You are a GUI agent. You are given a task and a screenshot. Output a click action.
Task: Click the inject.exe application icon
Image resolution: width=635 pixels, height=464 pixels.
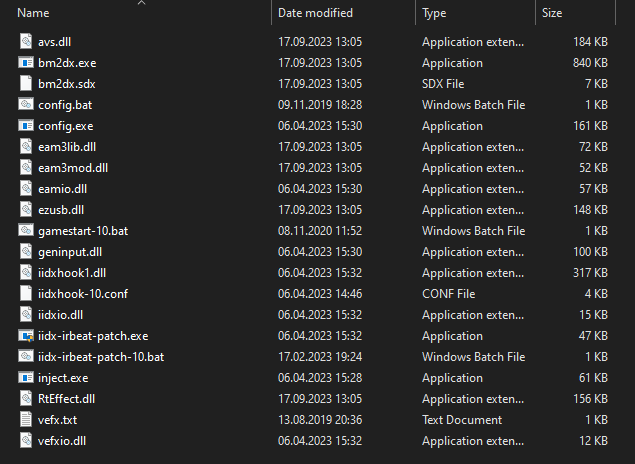coord(26,378)
